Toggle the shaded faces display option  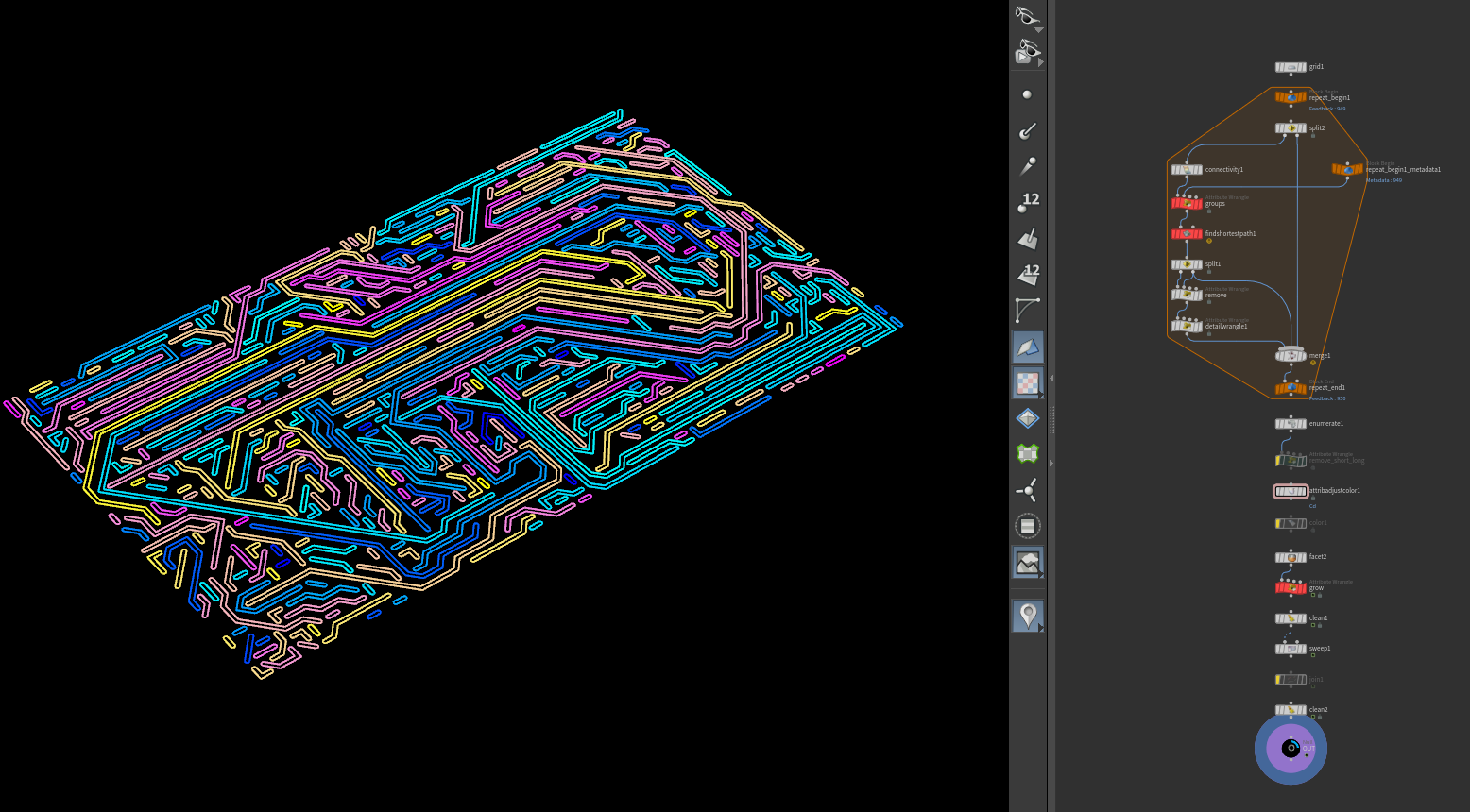[x=1027, y=347]
